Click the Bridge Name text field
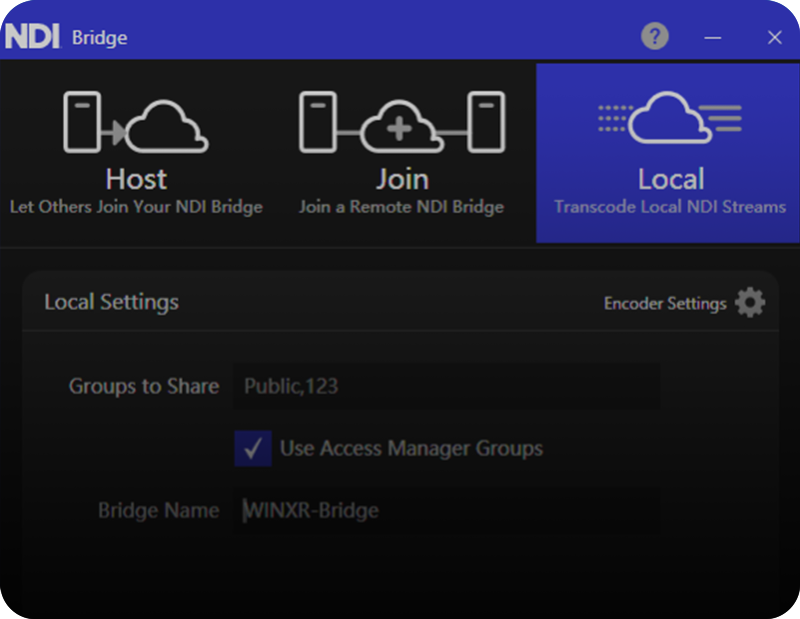800x619 pixels. pyautogui.click(x=446, y=510)
